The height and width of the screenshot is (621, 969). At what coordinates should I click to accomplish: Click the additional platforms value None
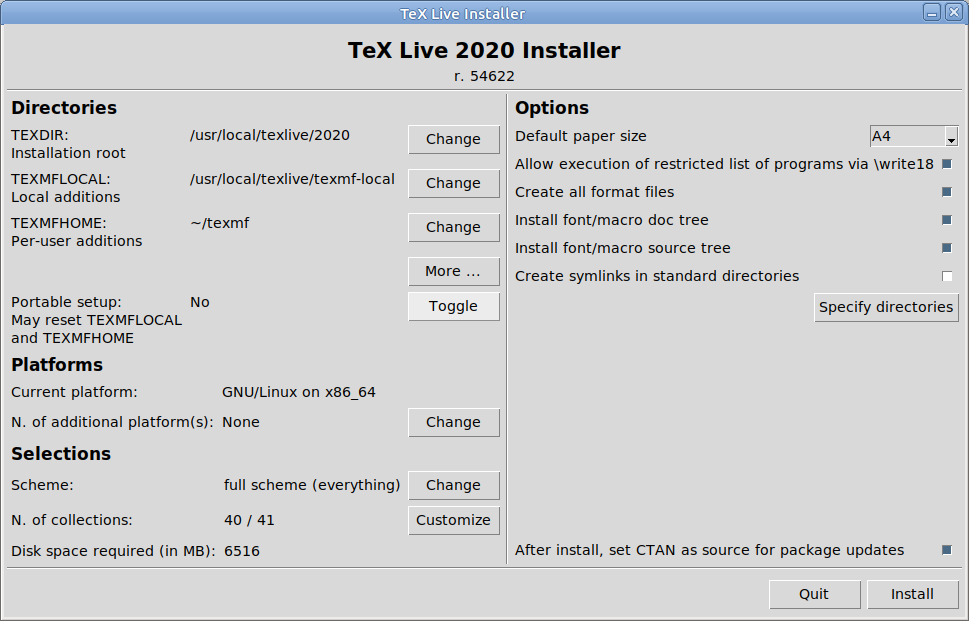(241, 422)
